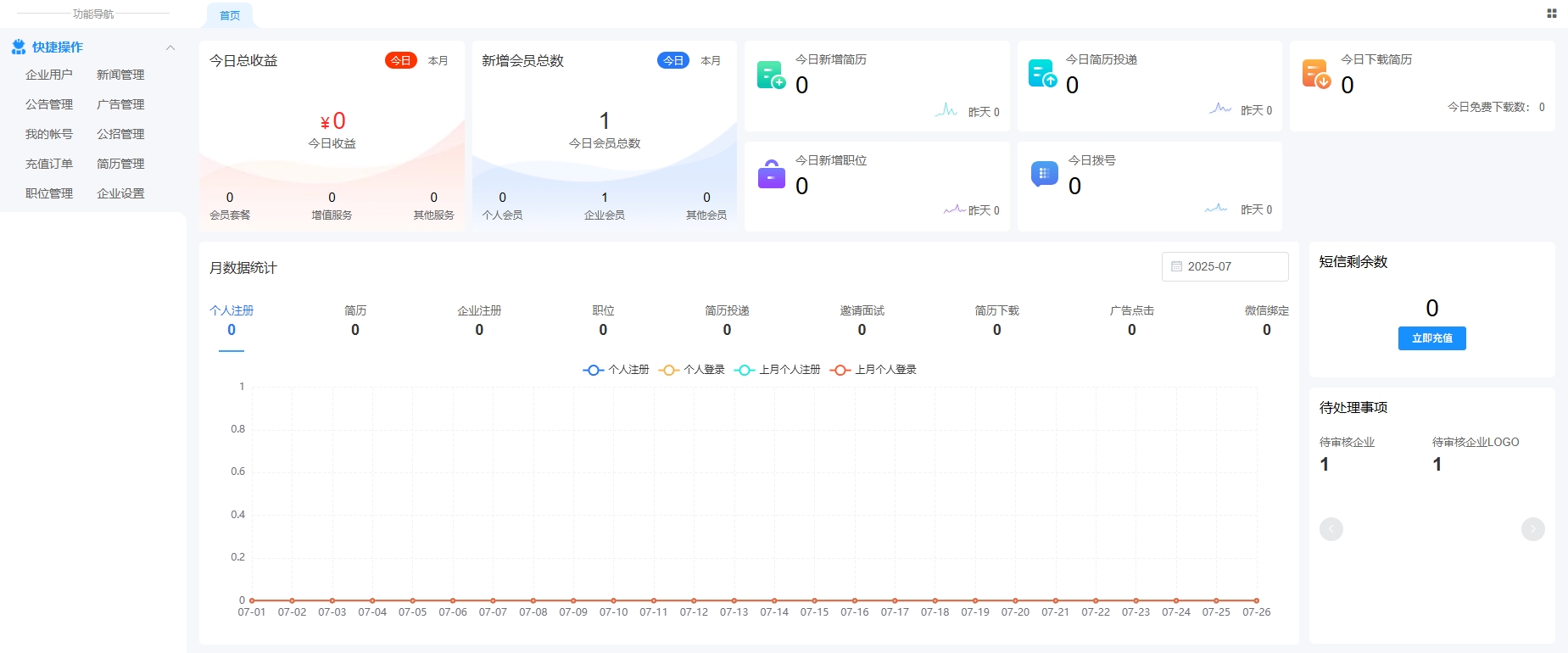Click the 今日拨号 blue dial icon
1568x653 pixels.
pos(1044,174)
